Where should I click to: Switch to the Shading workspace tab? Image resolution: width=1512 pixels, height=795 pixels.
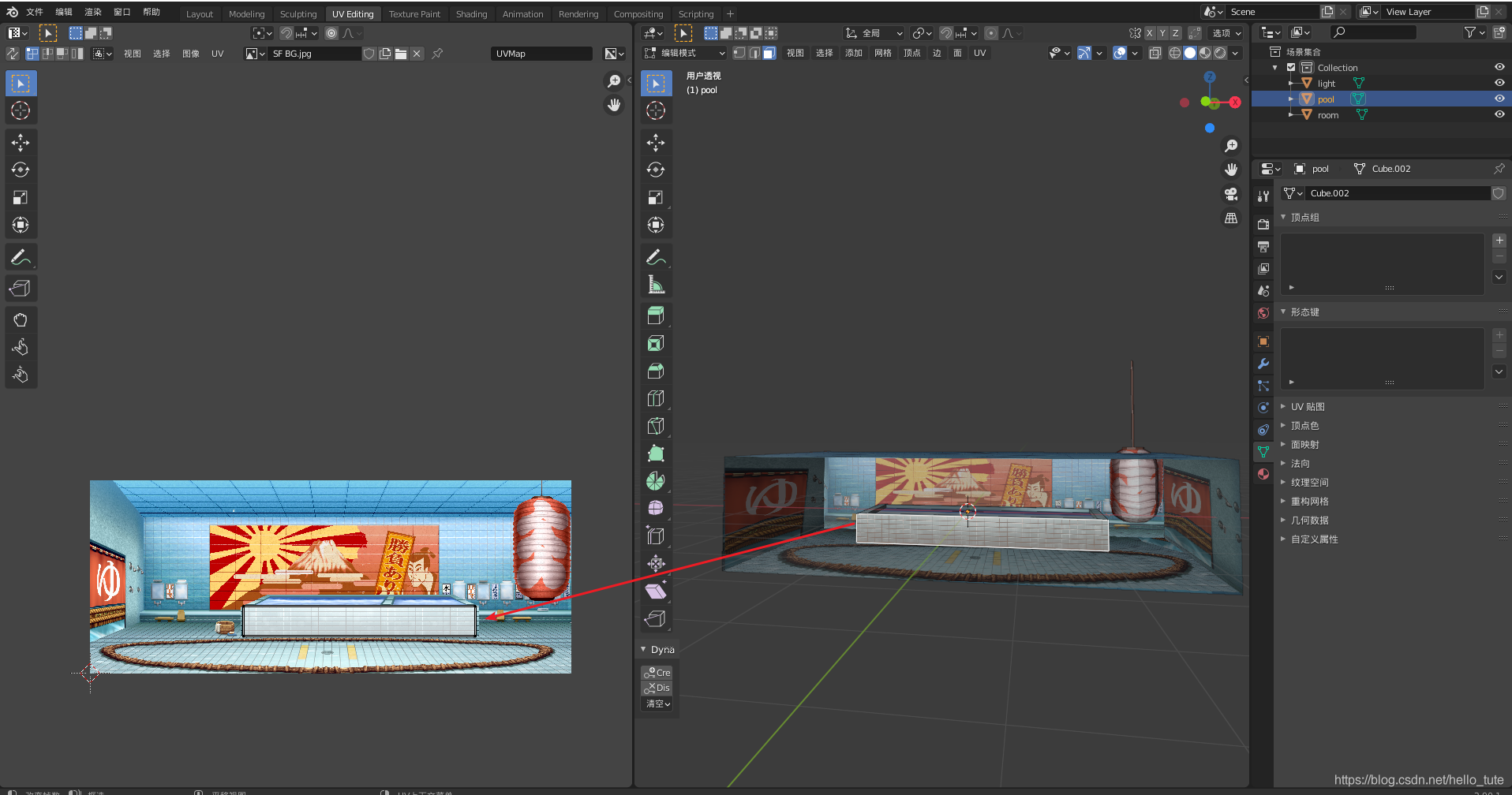471,13
